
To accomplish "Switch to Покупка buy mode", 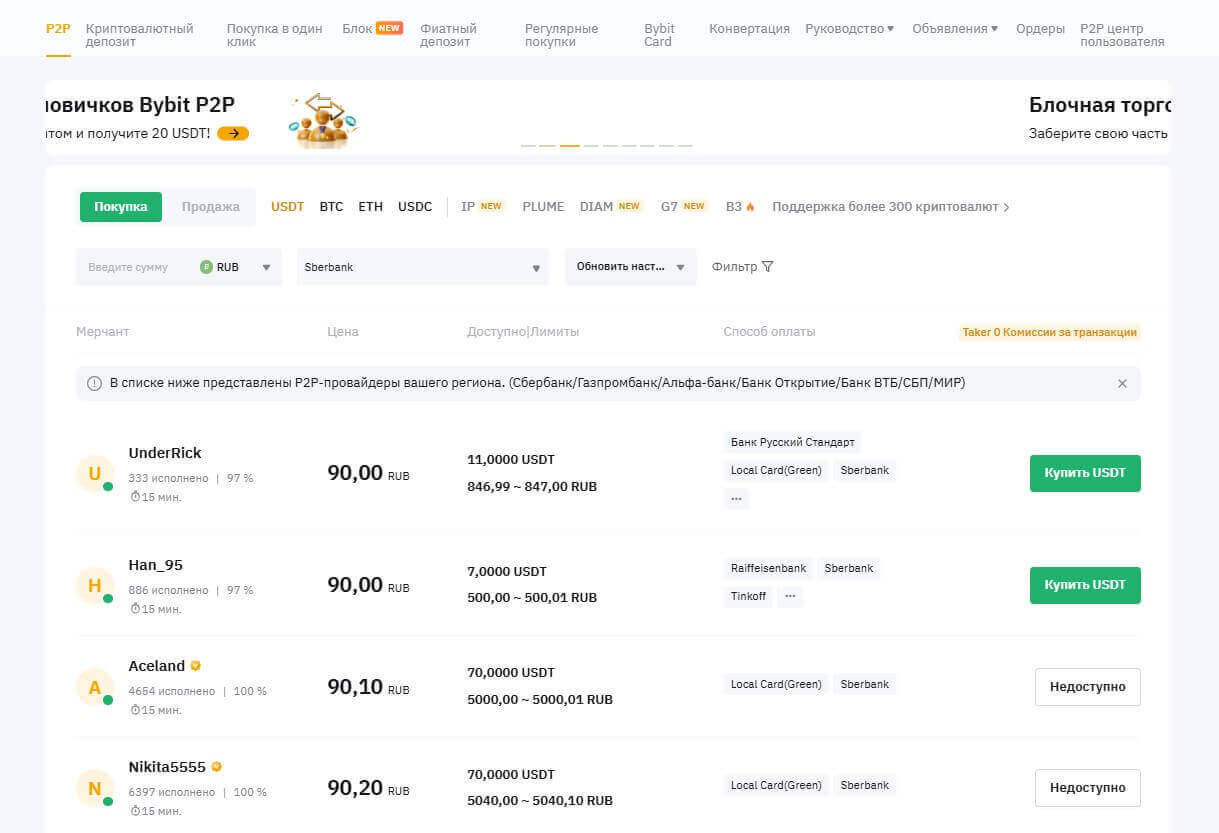I will (121, 207).
